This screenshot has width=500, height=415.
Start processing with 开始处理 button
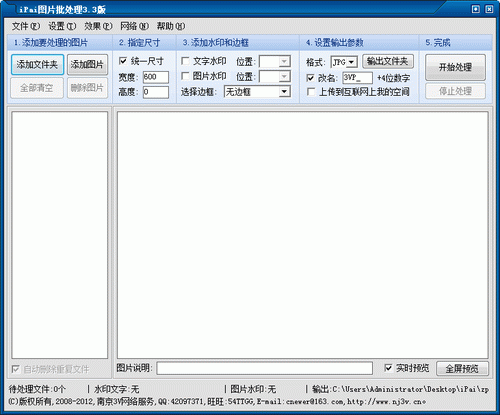point(455,67)
